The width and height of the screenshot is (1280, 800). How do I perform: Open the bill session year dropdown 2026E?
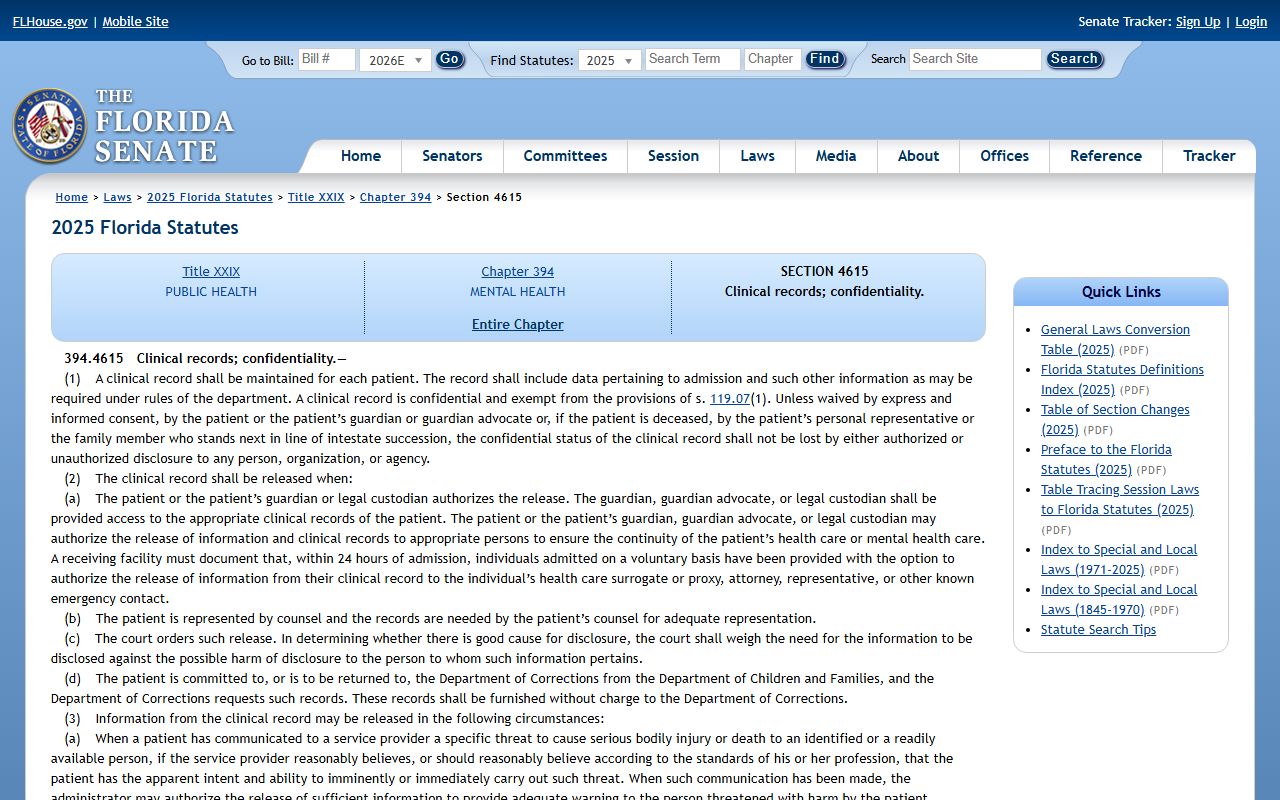[395, 60]
